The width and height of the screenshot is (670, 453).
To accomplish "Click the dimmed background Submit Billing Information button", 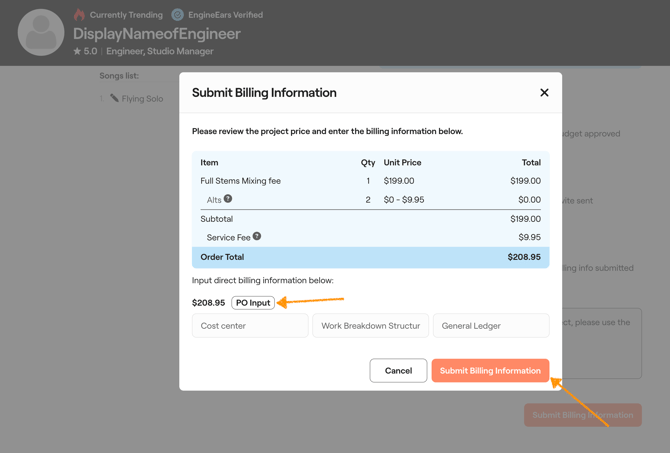I will tap(583, 415).
